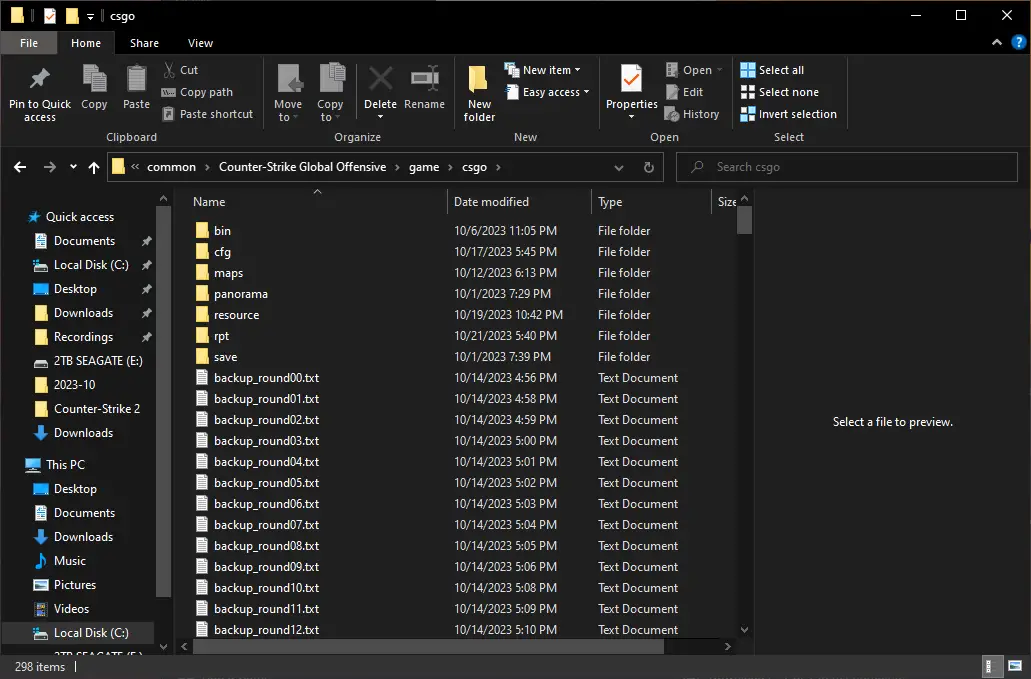The image size is (1031, 679).
Task: Select backup_round00.txt file
Action: coord(266,378)
